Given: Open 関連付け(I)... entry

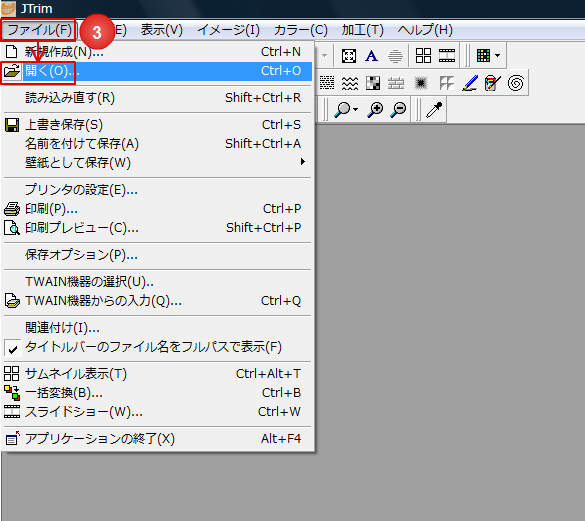Looking at the screenshot, I should (157, 328).
